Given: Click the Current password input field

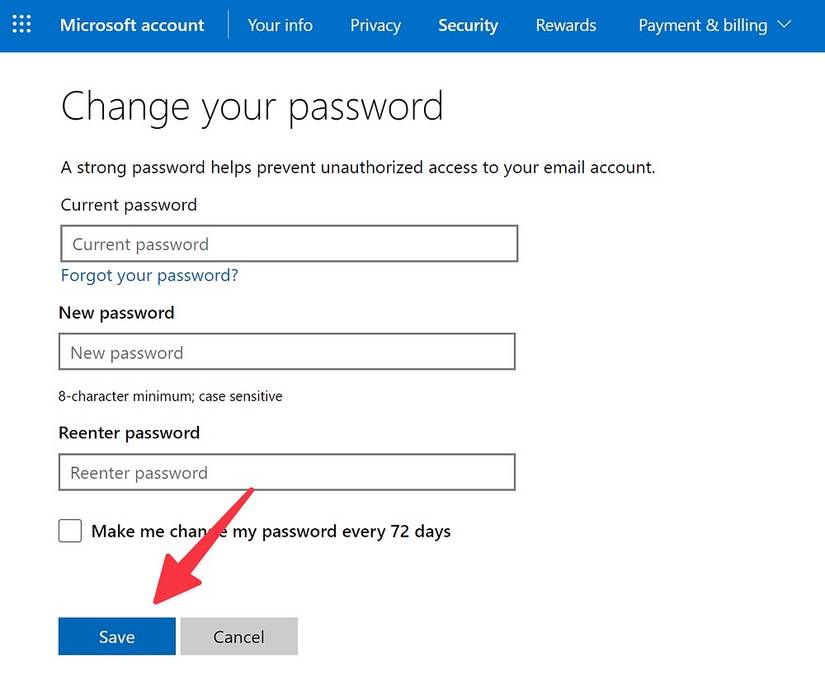Looking at the screenshot, I should tap(288, 243).
